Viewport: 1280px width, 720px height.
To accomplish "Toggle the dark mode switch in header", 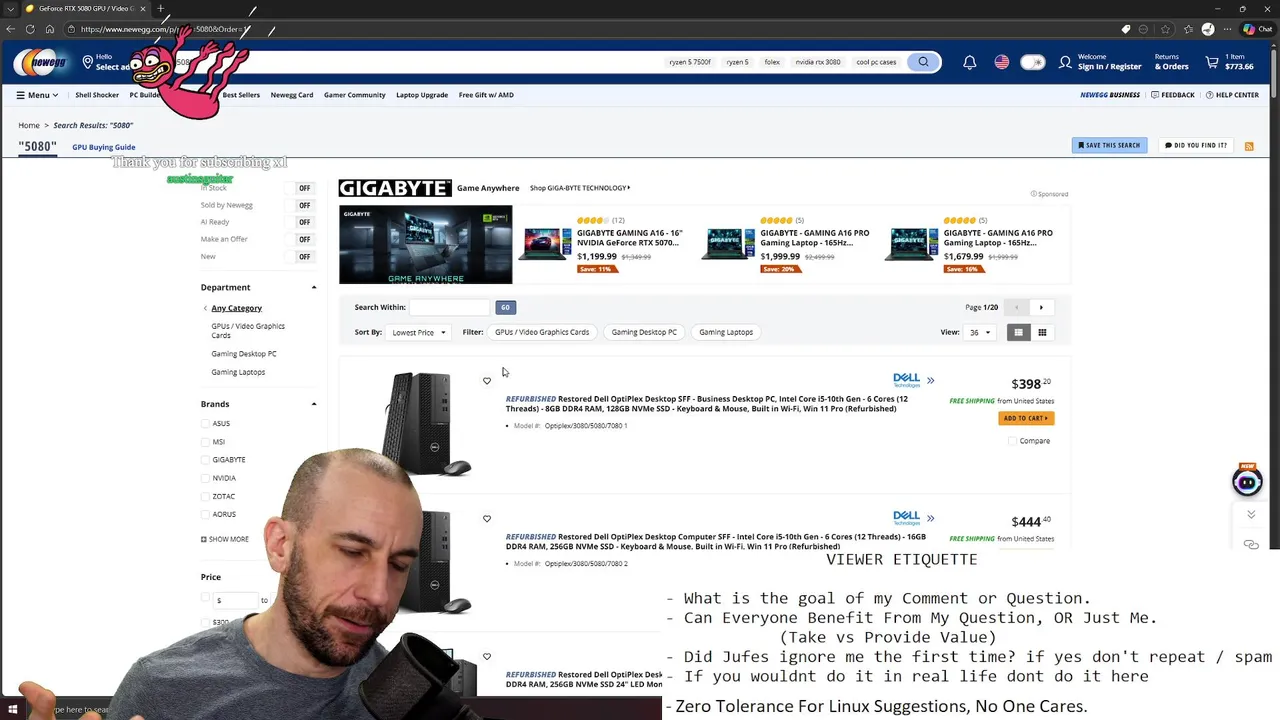I will click(1032, 62).
